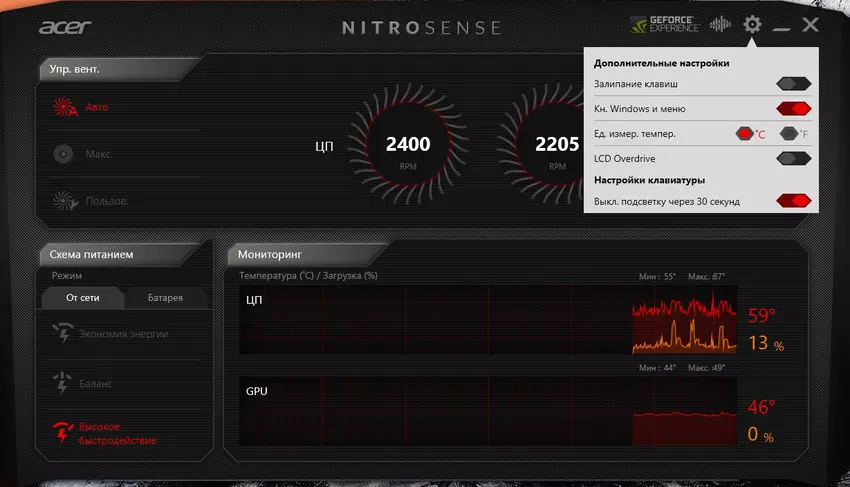Toggle keyboard backlight 30 second timeout
This screenshot has height=487, width=850.
792,201
